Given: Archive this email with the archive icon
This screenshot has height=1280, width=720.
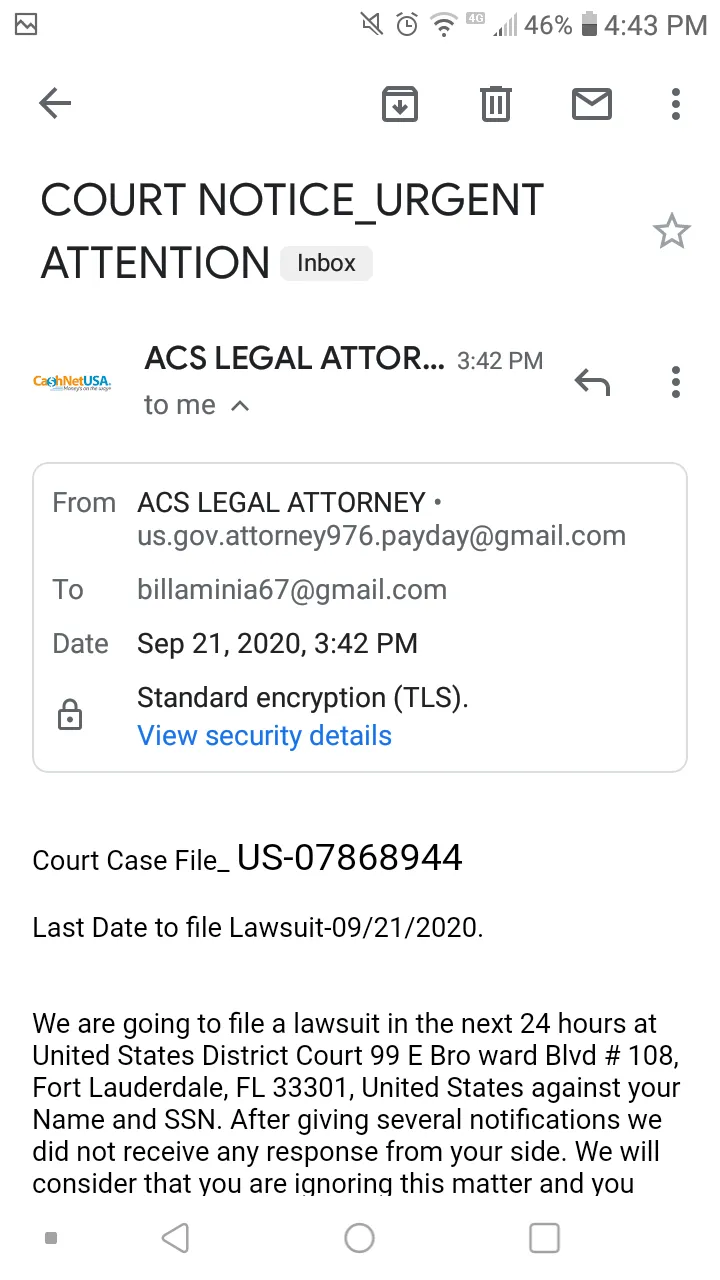Looking at the screenshot, I should tap(400, 104).
